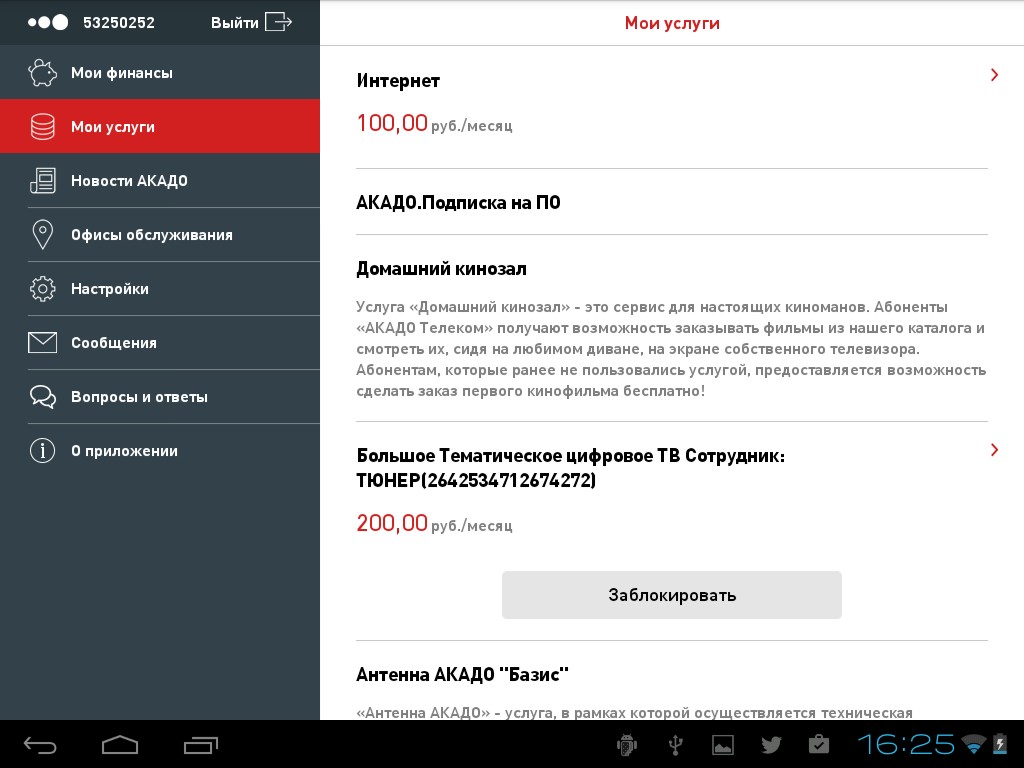Expand the Интернет service chevron

(994, 75)
